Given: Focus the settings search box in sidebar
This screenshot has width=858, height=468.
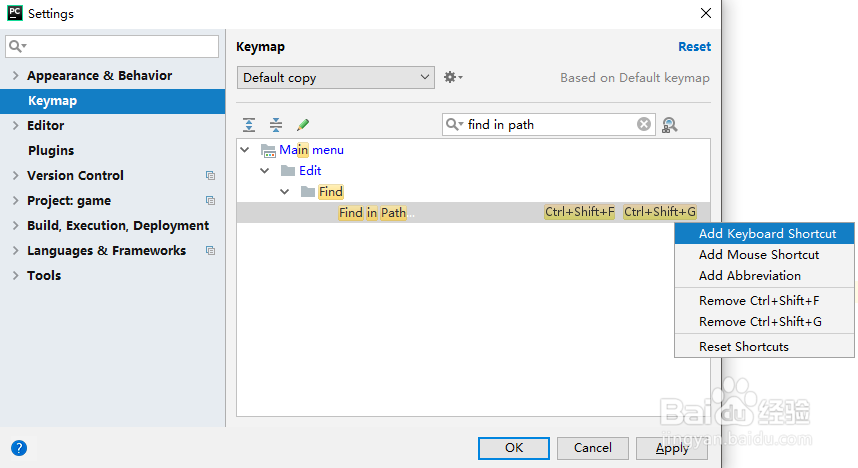Looking at the screenshot, I should point(112,46).
